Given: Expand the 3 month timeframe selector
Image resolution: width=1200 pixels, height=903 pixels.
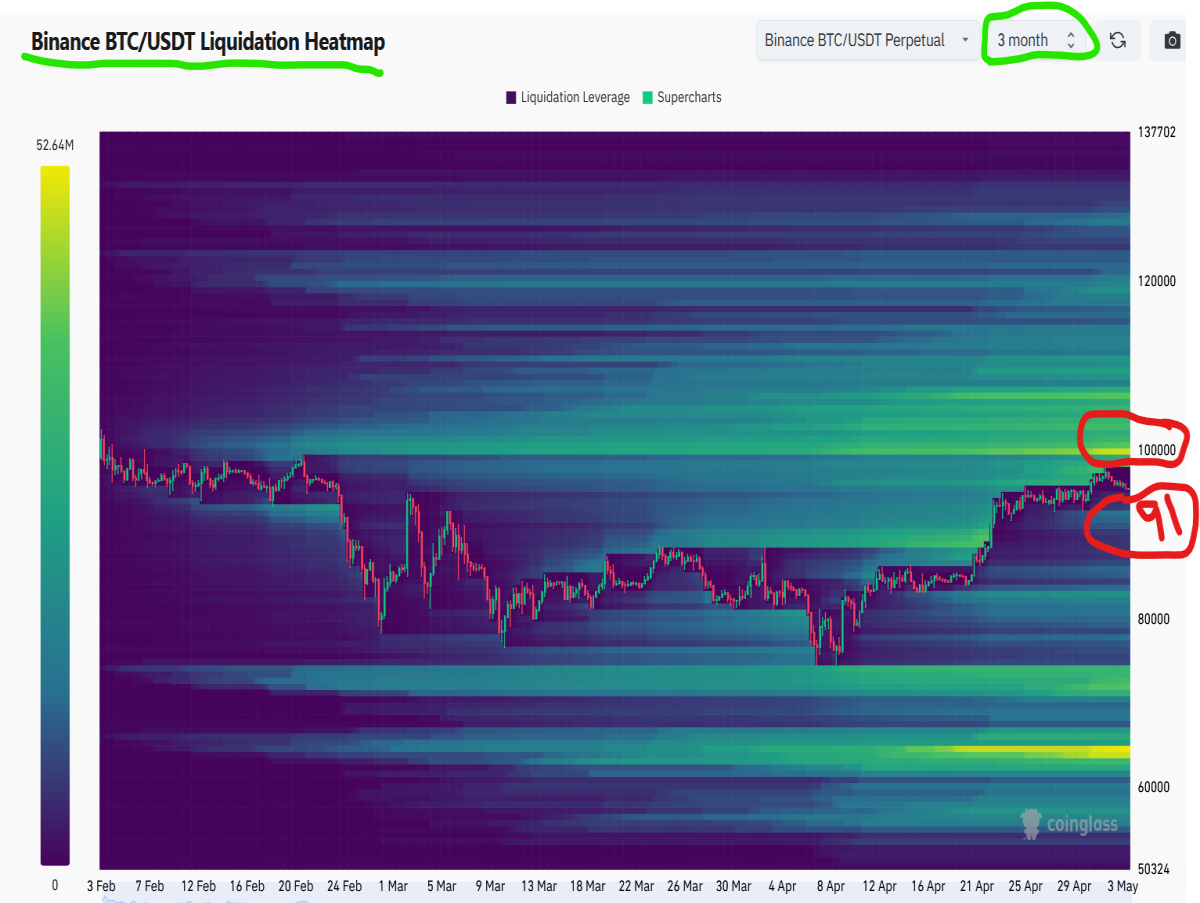Looking at the screenshot, I should 1034,40.
